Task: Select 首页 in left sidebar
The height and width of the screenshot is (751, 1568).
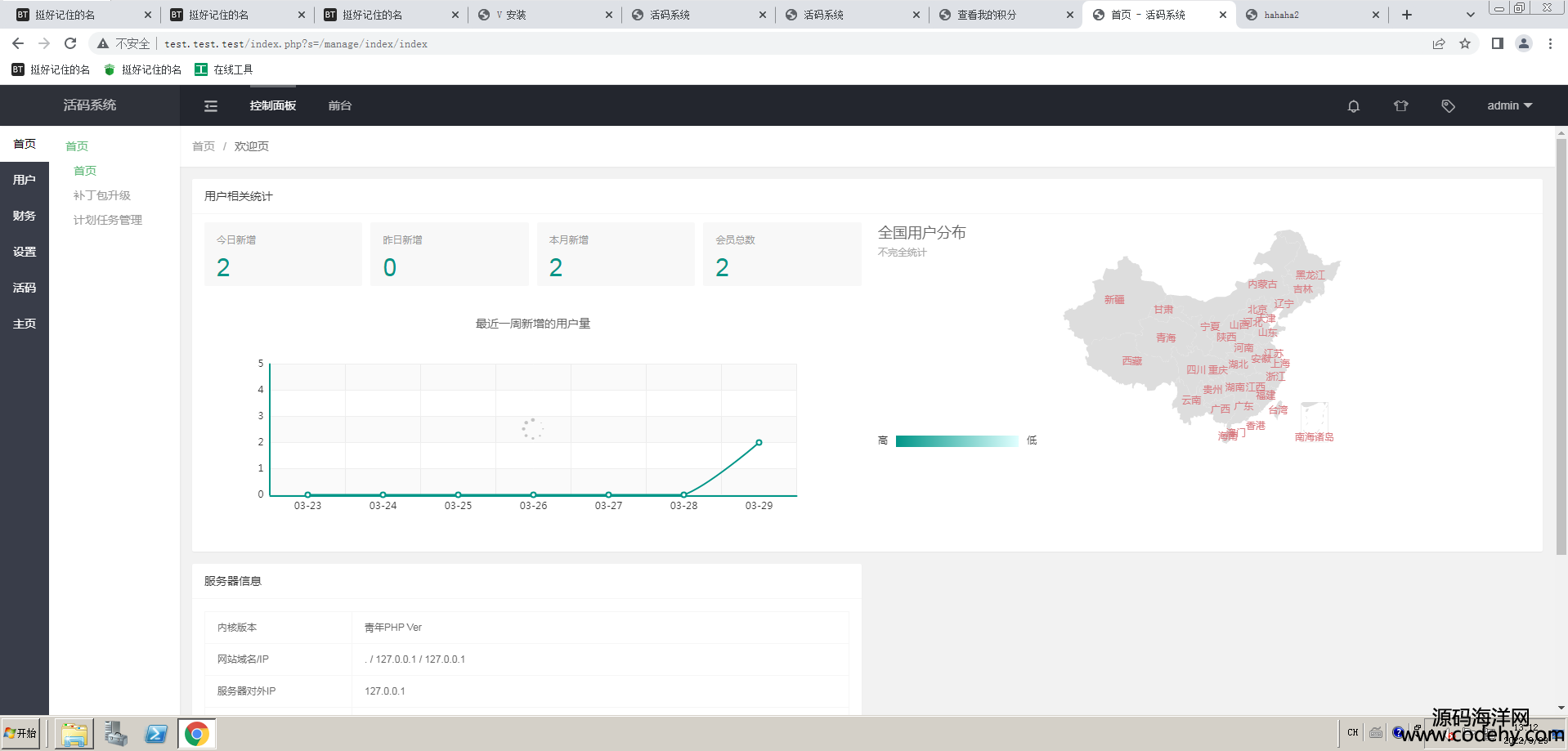Action: (x=25, y=144)
